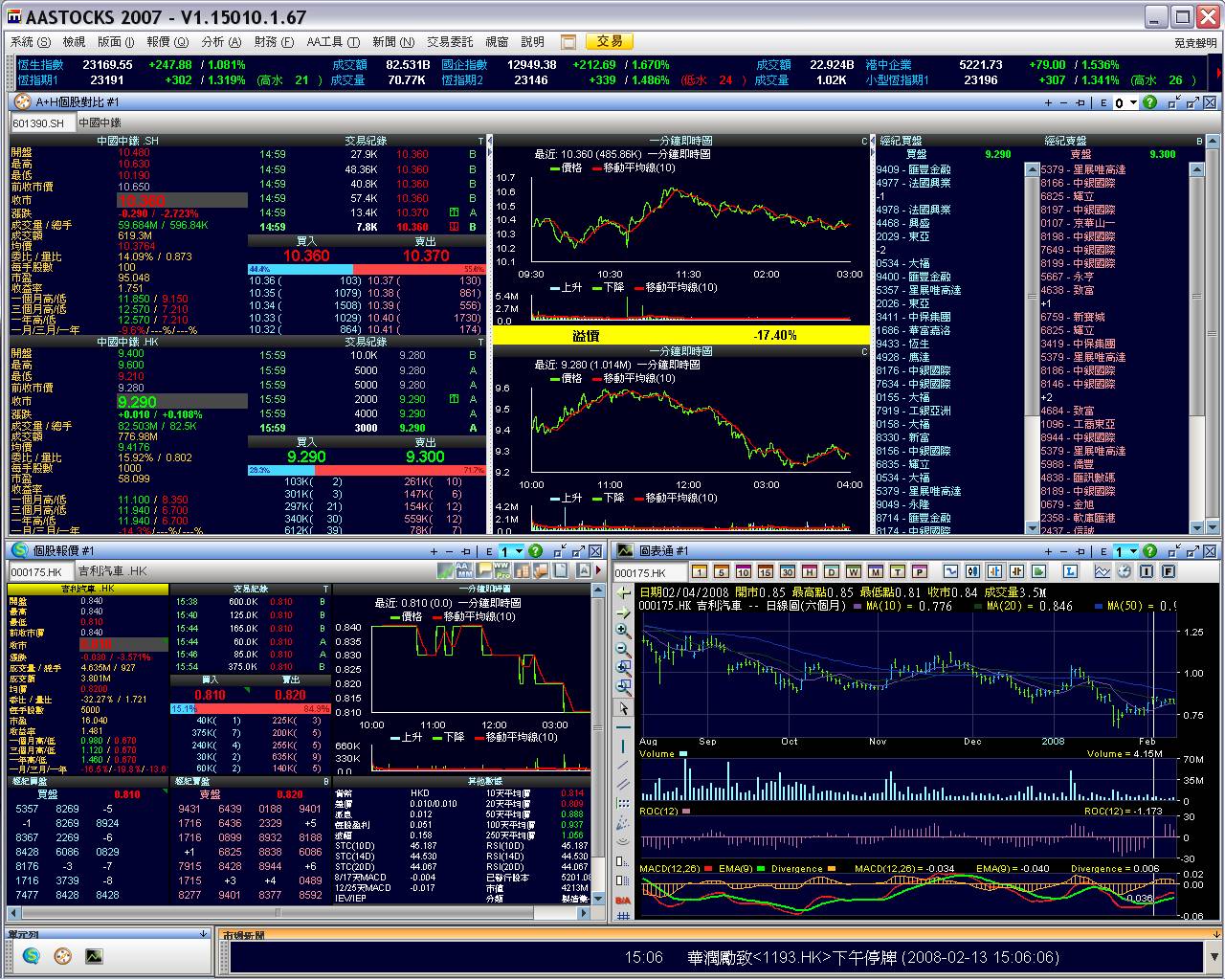Click scroll-up arrow of 個股報價 panel scrollbar
This screenshot has height=980, width=1225.
(x=599, y=591)
